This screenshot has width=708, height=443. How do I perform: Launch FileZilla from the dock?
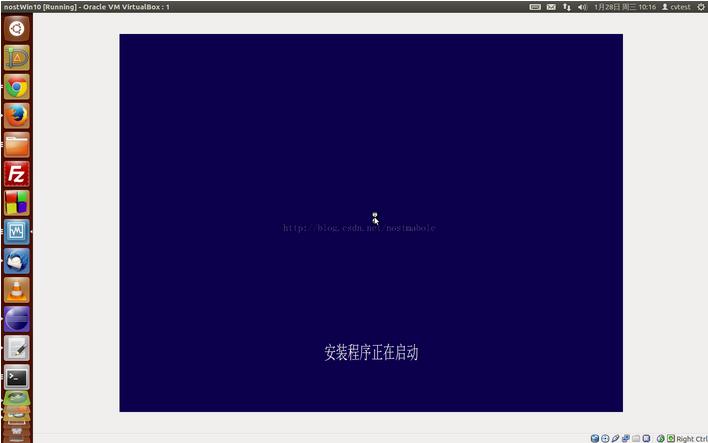pyautogui.click(x=17, y=174)
